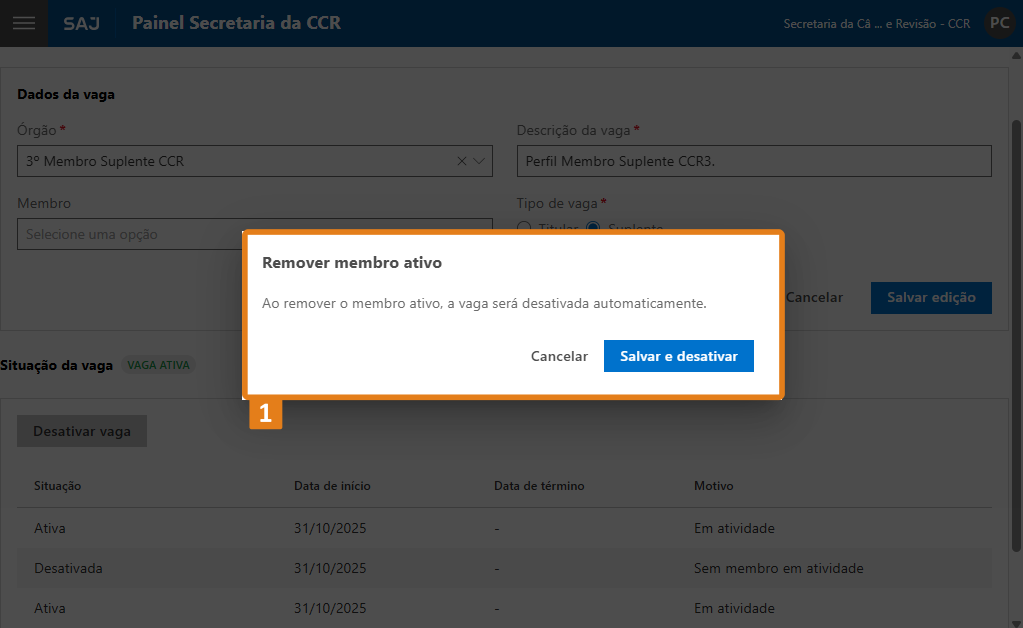Clear the Órgão field using the X icon

click(461, 160)
